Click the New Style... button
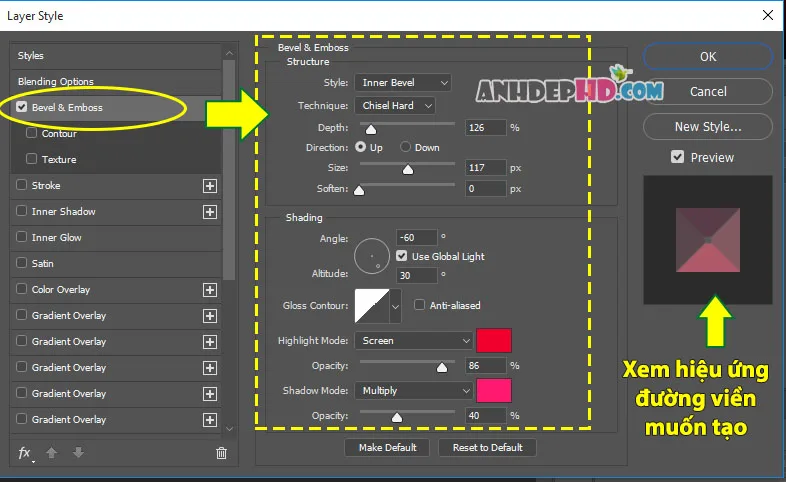The image size is (786, 482). coord(708,127)
